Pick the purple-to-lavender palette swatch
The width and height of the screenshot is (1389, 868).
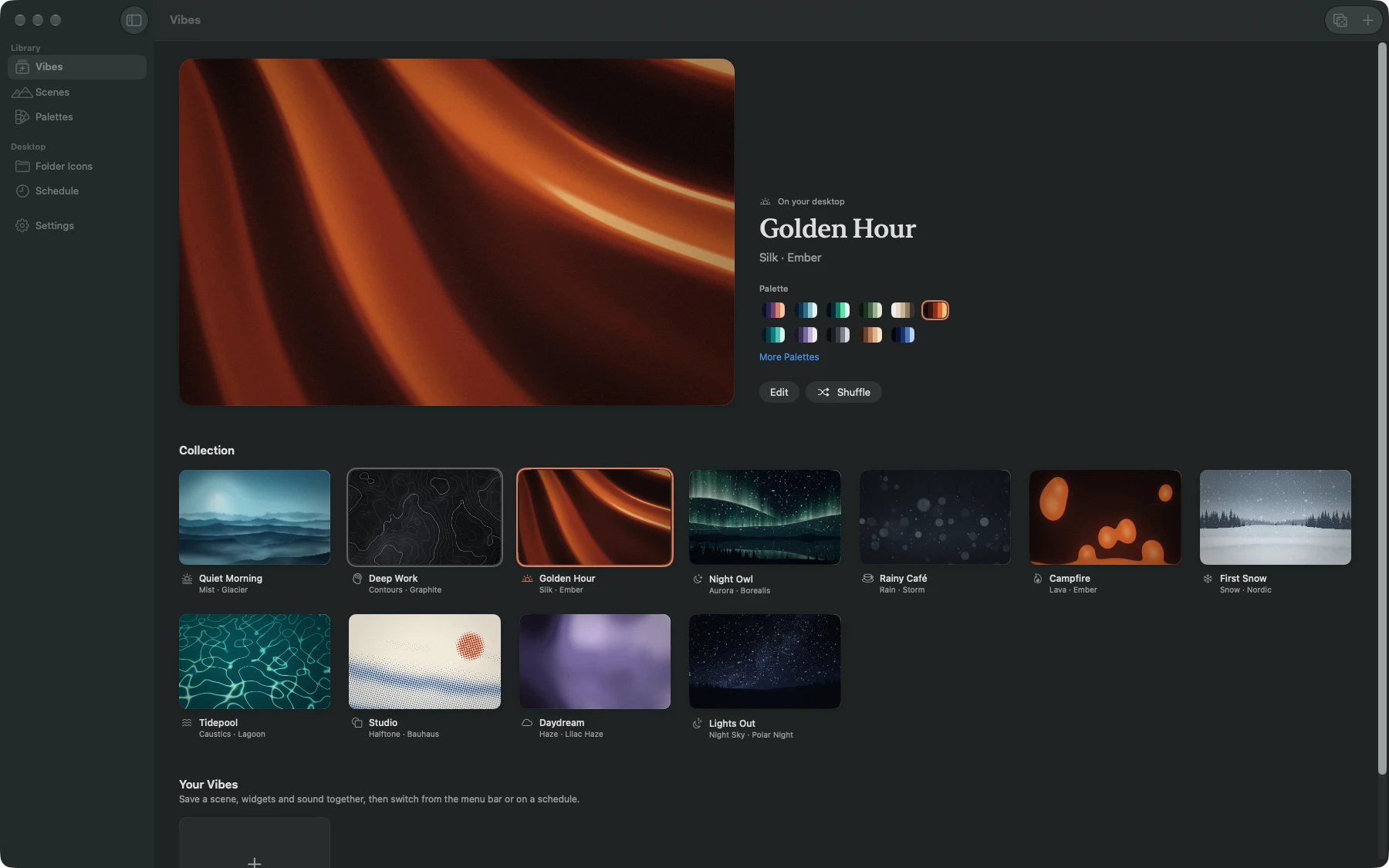click(x=806, y=335)
